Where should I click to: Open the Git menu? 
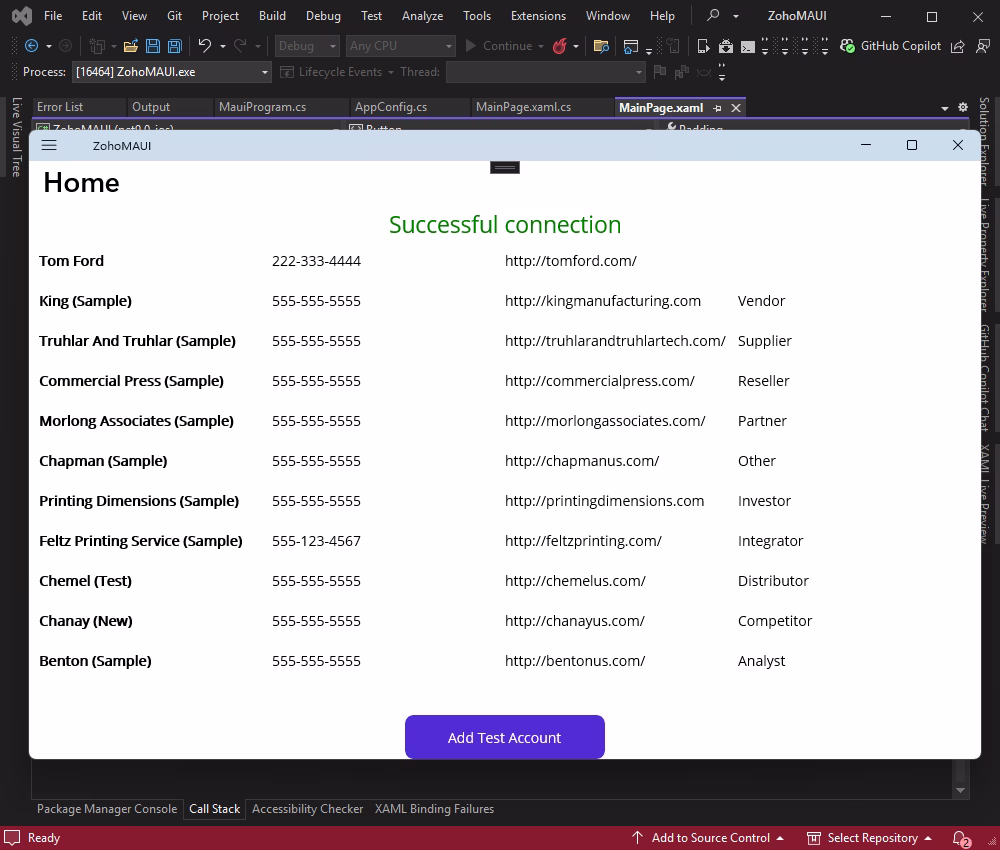174,16
